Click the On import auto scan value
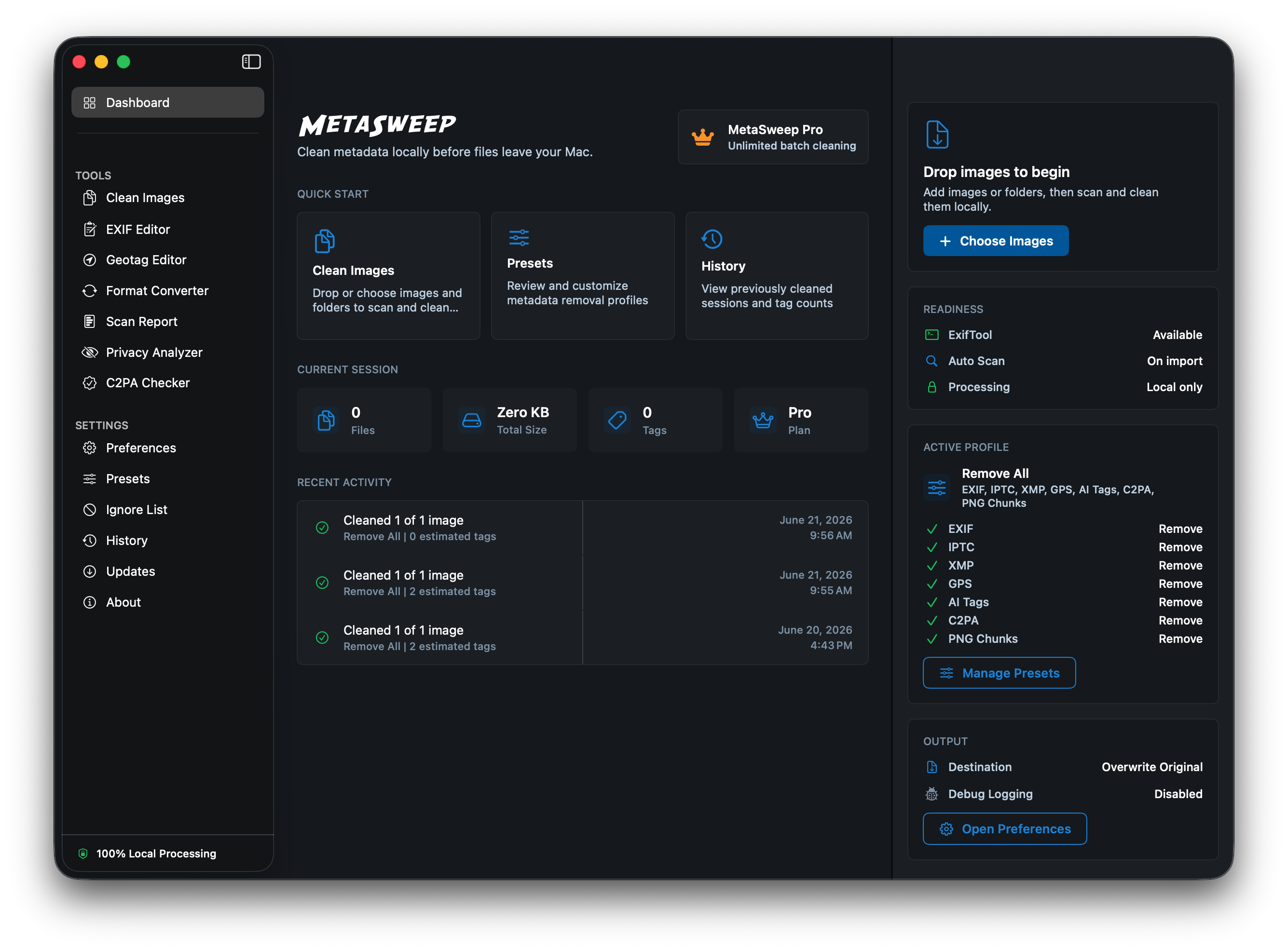 pyautogui.click(x=1175, y=361)
